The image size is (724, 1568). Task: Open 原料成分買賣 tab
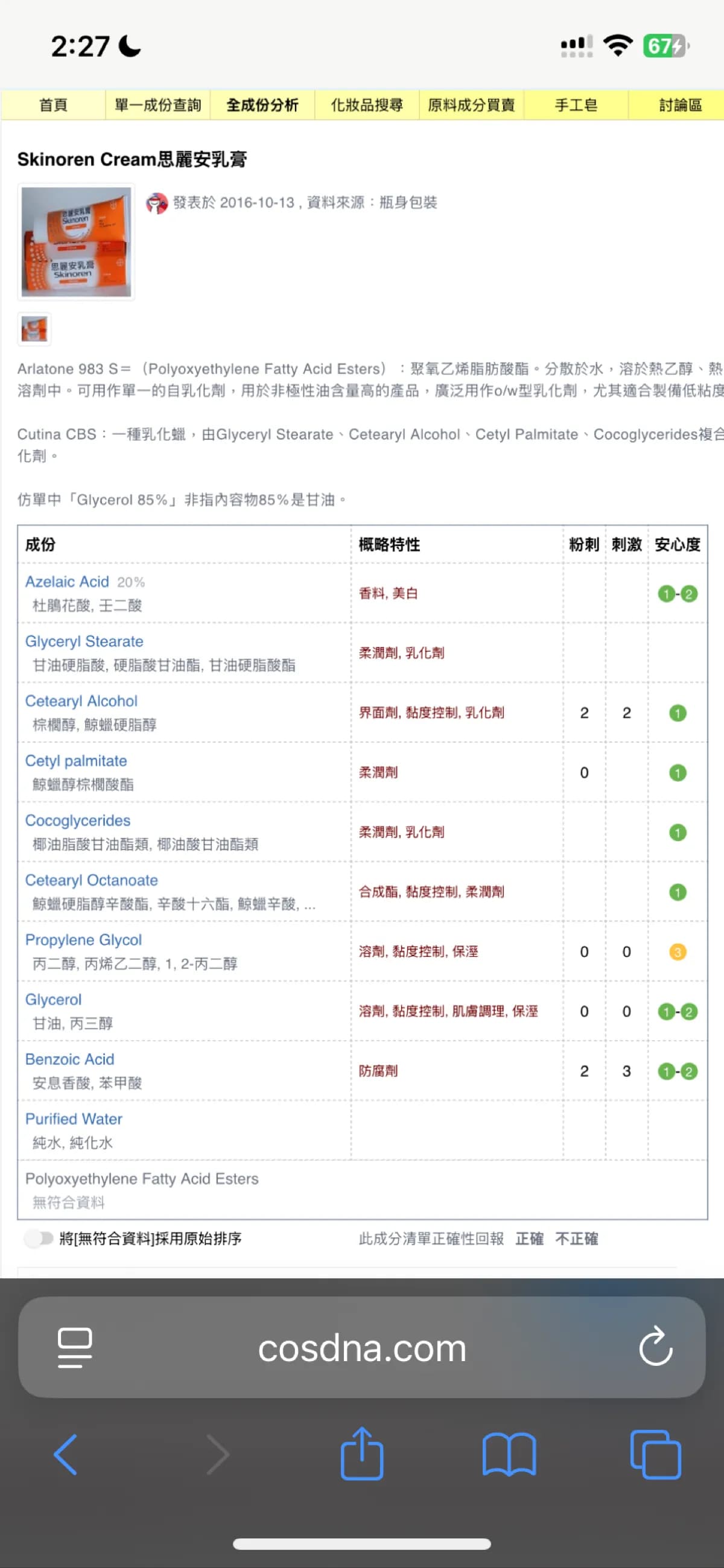tap(471, 105)
